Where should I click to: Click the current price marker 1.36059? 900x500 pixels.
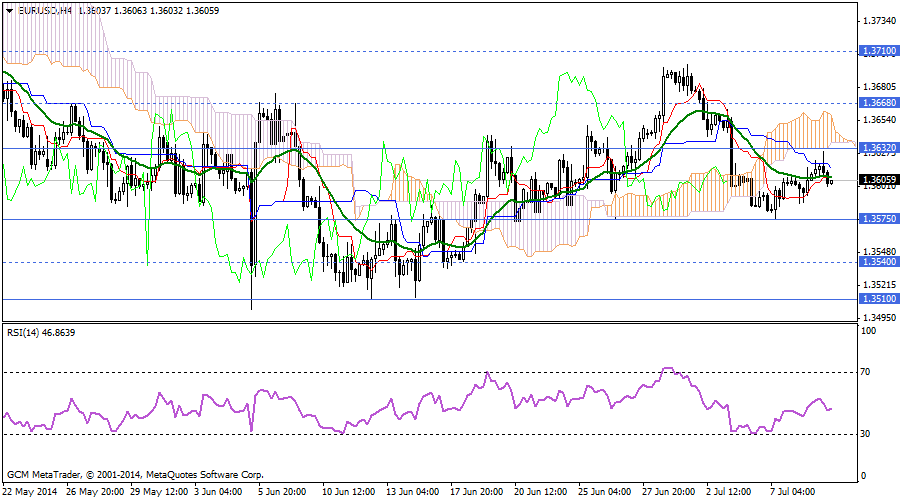tap(879, 180)
